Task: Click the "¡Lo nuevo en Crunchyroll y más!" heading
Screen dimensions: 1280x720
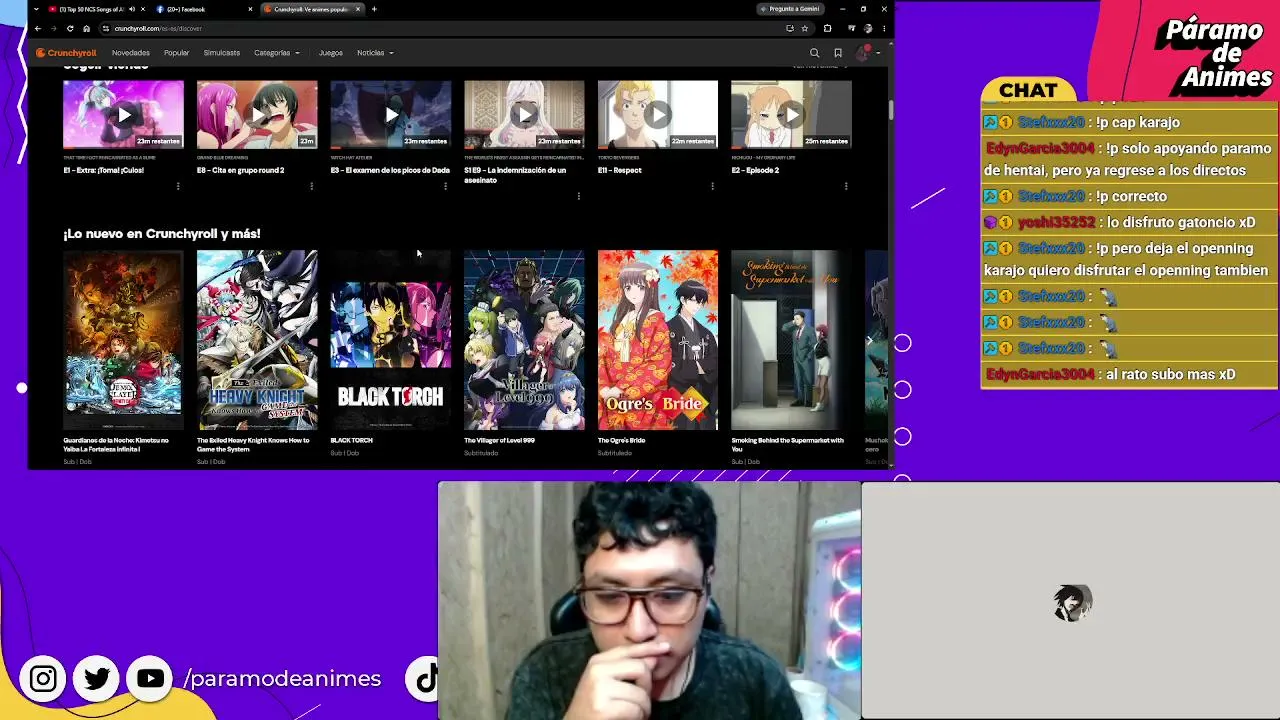Action: click(162, 234)
